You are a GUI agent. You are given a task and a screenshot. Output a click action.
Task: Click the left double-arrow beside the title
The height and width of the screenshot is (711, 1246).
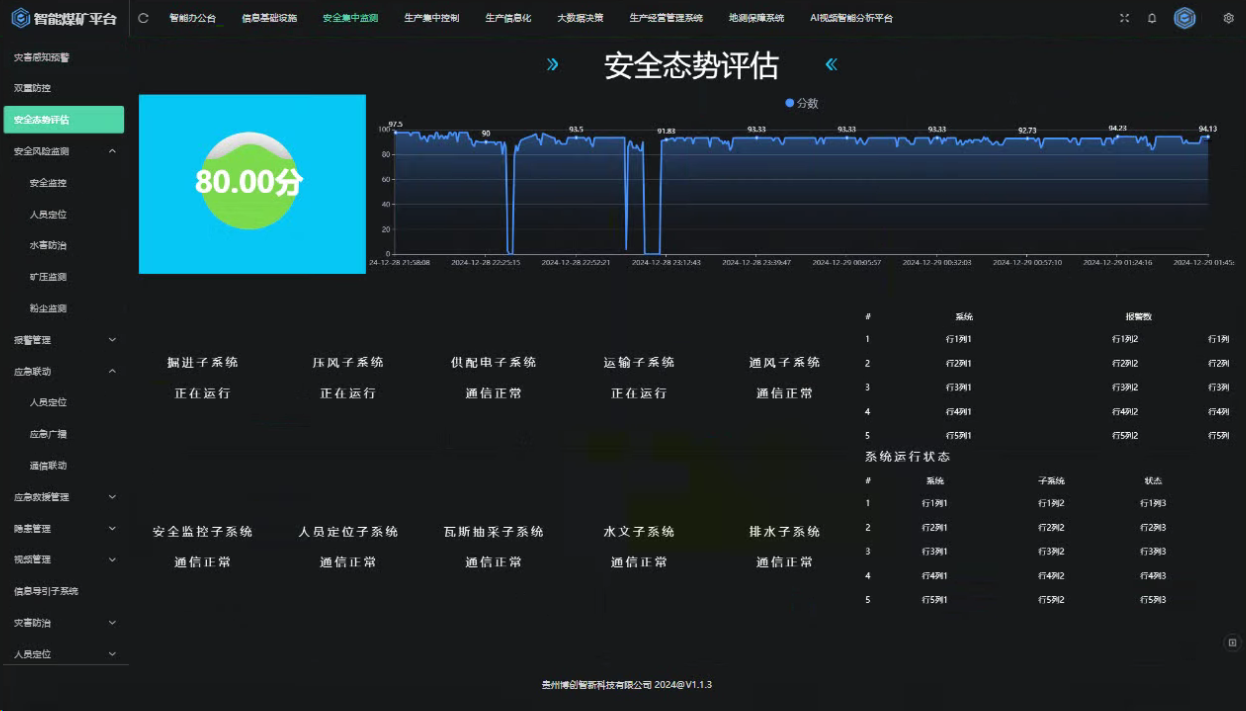pyautogui.click(x=831, y=65)
